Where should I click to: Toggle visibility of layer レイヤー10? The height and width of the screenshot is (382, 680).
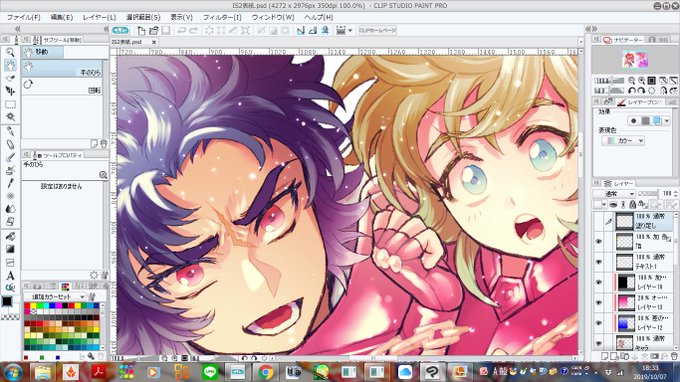599,282
